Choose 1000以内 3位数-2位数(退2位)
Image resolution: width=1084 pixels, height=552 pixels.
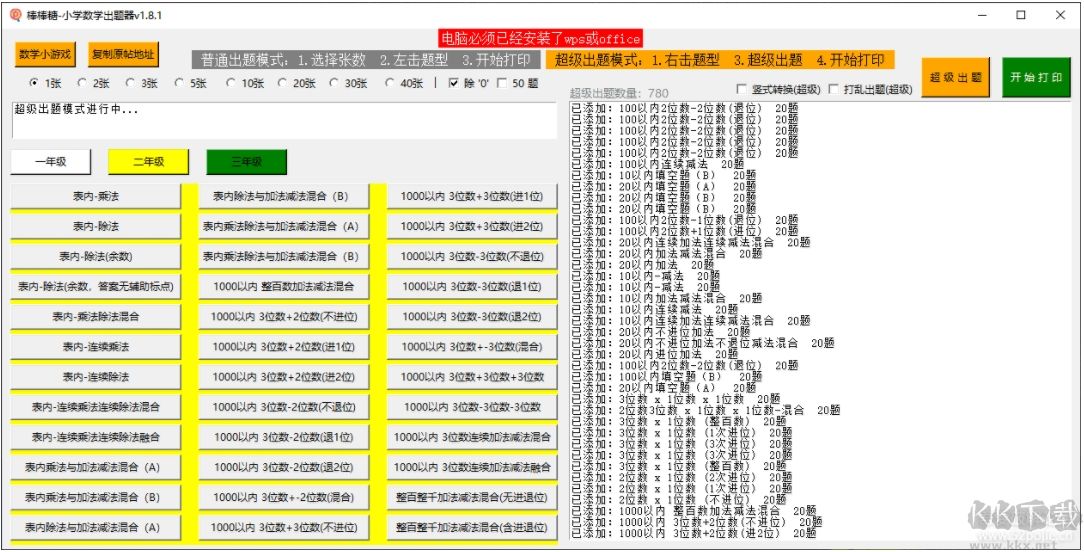[x=284, y=467]
